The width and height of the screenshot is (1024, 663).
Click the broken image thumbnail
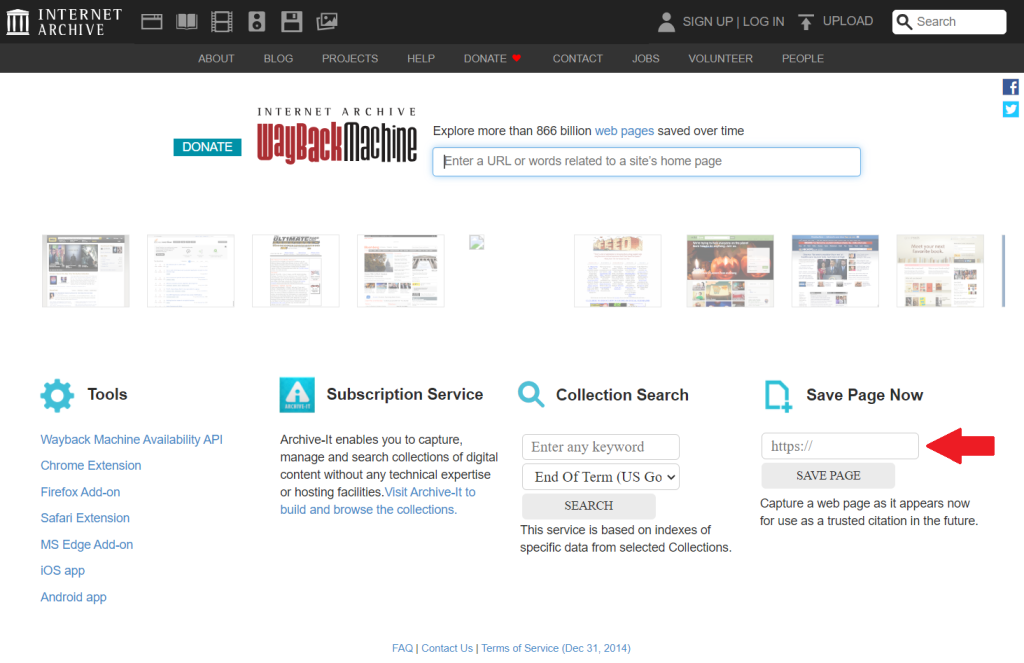pyautogui.click(x=477, y=242)
